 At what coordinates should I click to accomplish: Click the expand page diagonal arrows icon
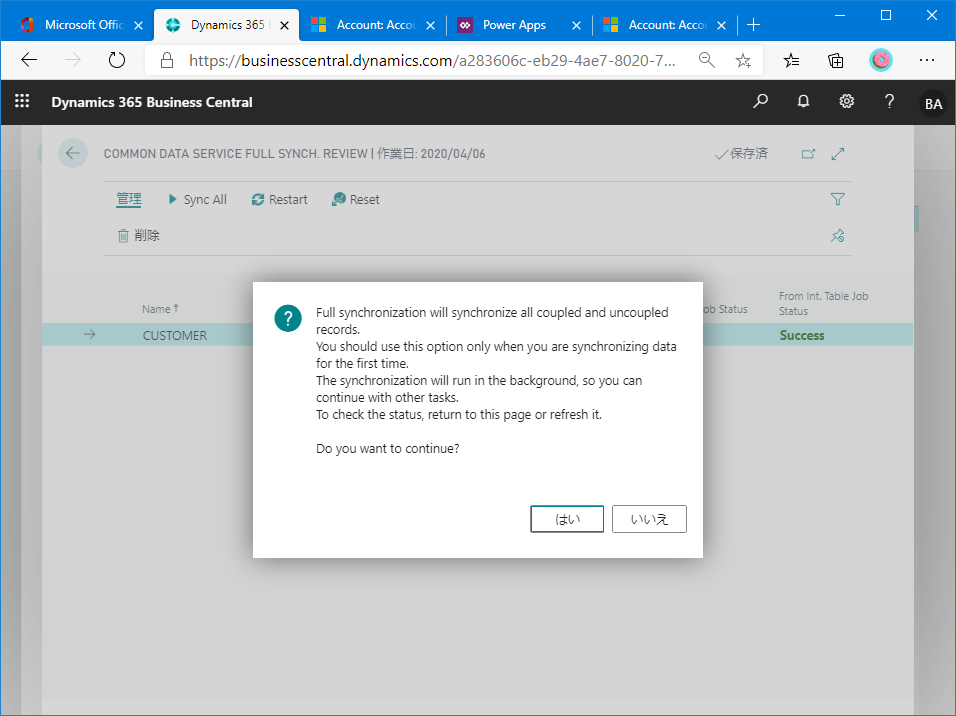click(838, 154)
